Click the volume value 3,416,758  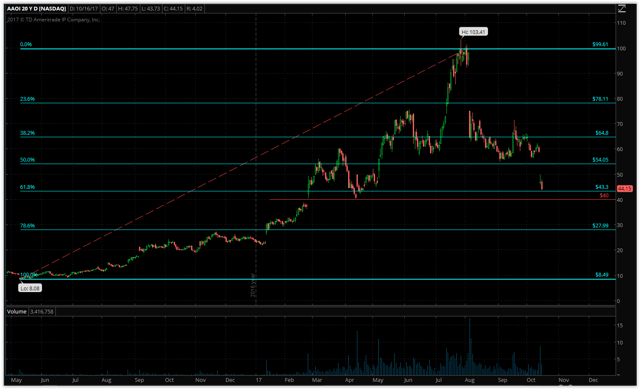tap(41, 311)
